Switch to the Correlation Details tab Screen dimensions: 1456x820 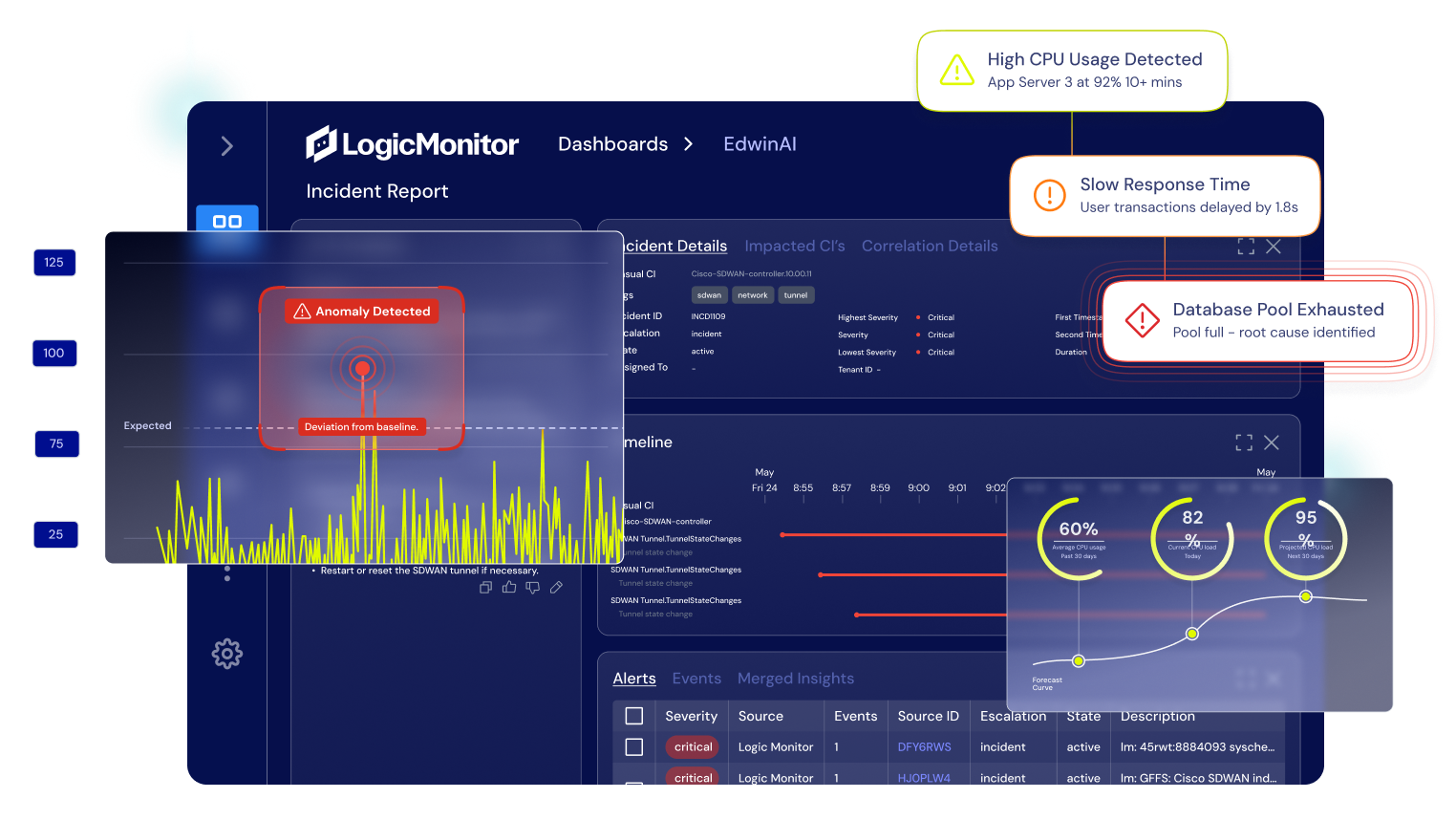point(930,246)
